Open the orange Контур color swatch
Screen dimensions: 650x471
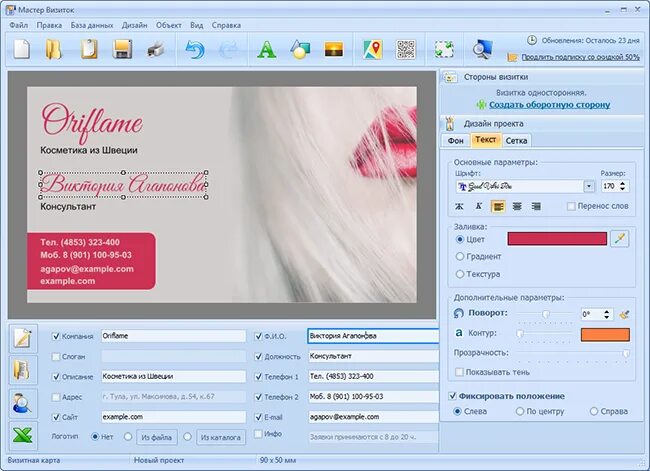tap(605, 335)
